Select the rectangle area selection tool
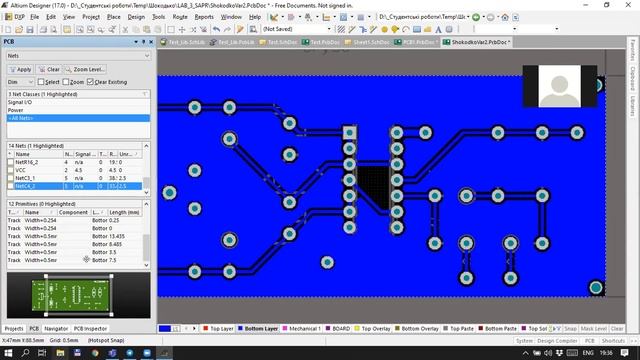This screenshot has height=360, width=640. tap(171, 29)
